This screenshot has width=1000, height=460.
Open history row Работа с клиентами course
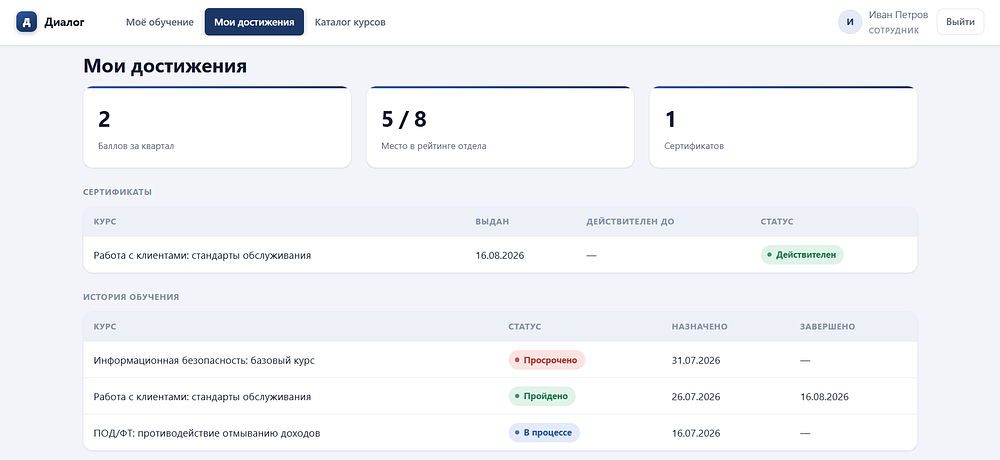coord(500,396)
